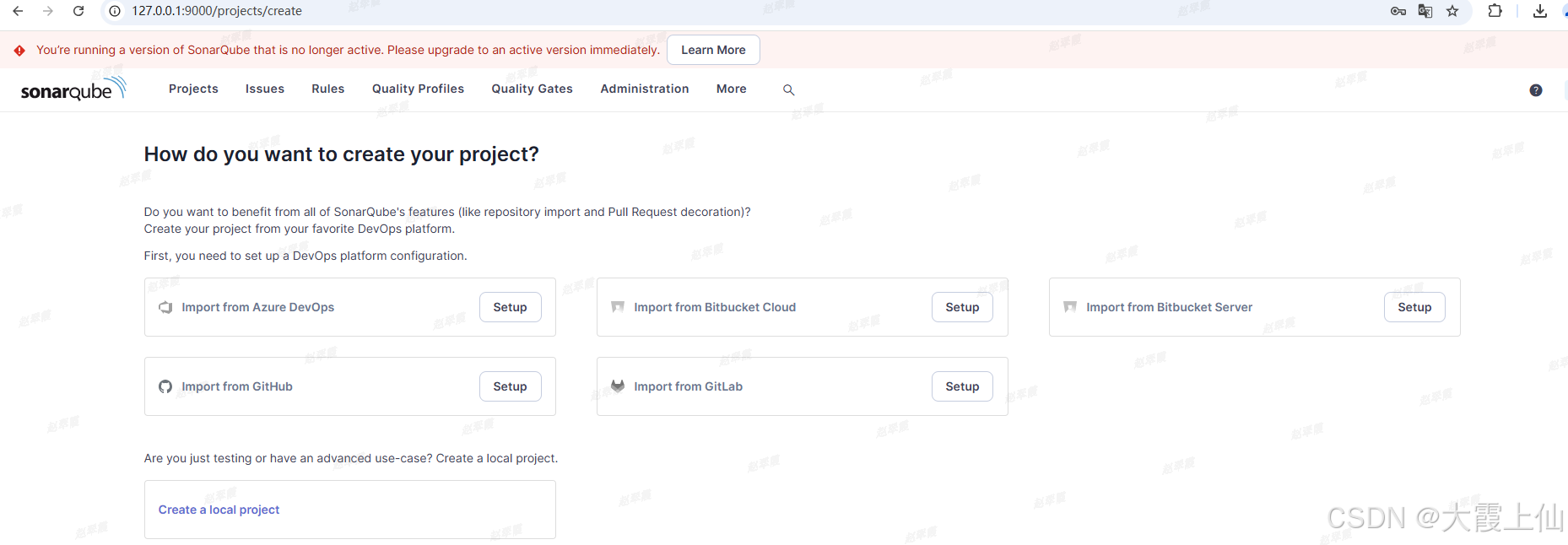Image resolution: width=1568 pixels, height=545 pixels.
Task: Click the DevOps platform configuration sentence
Action: coord(305,256)
